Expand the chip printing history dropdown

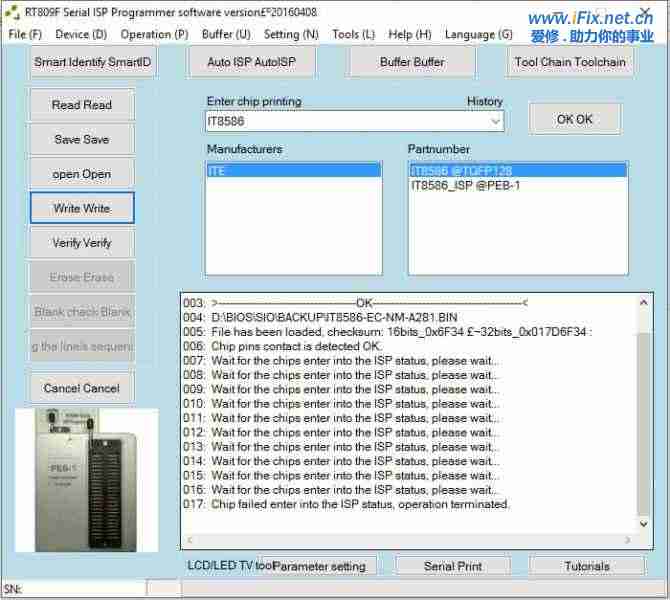click(x=496, y=121)
